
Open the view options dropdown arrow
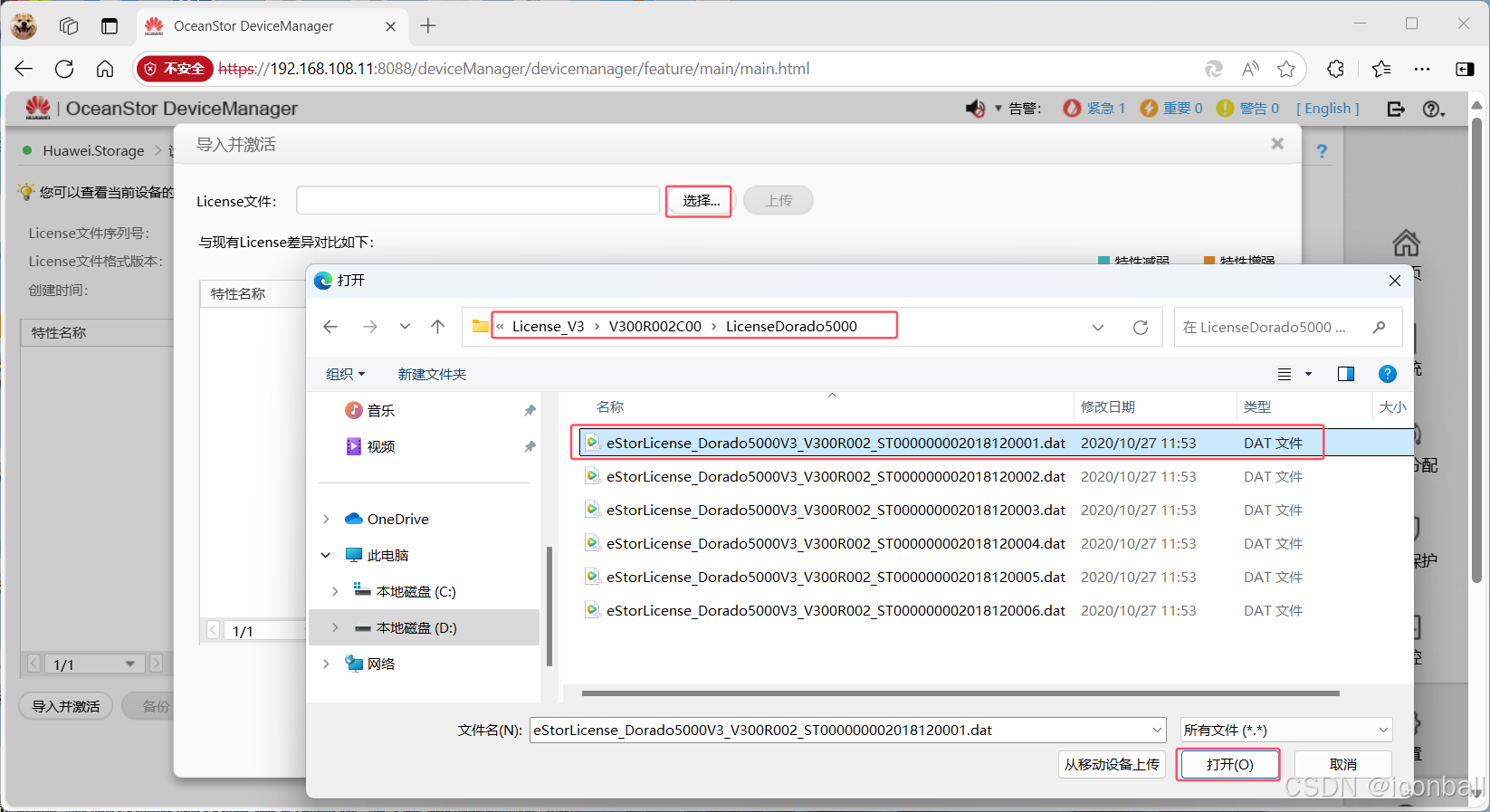click(x=1308, y=374)
